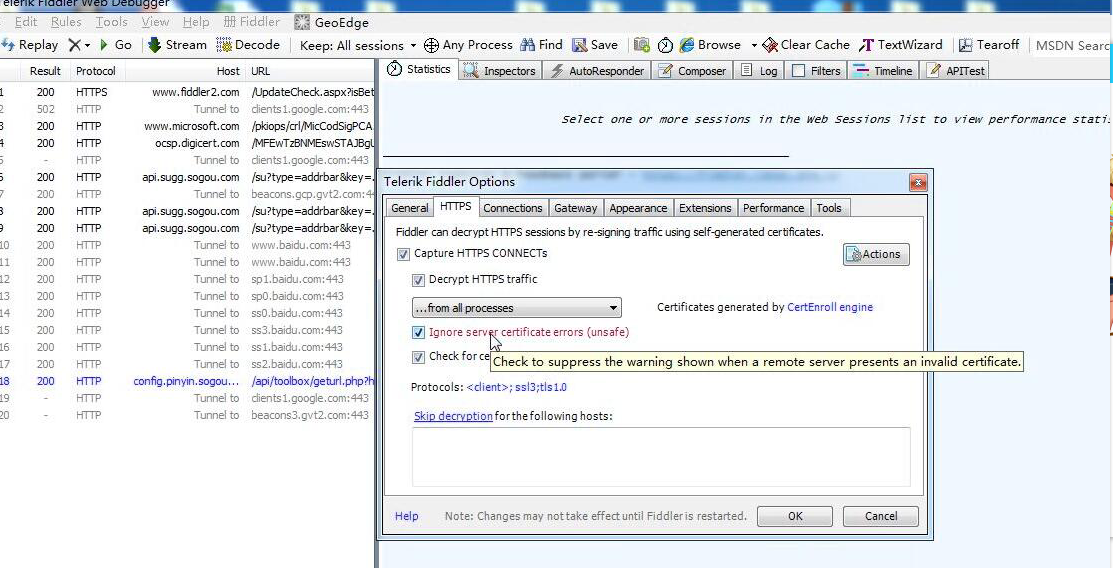Toggle Stream mode icon
The width and height of the screenshot is (1113, 568).
click(154, 45)
